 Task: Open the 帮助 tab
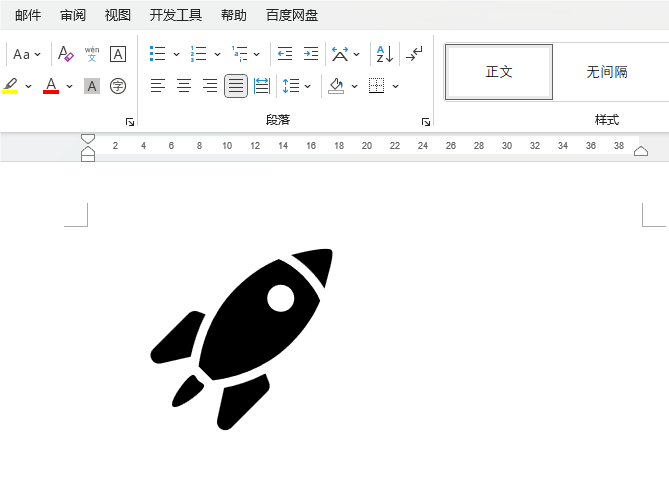(233, 15)
